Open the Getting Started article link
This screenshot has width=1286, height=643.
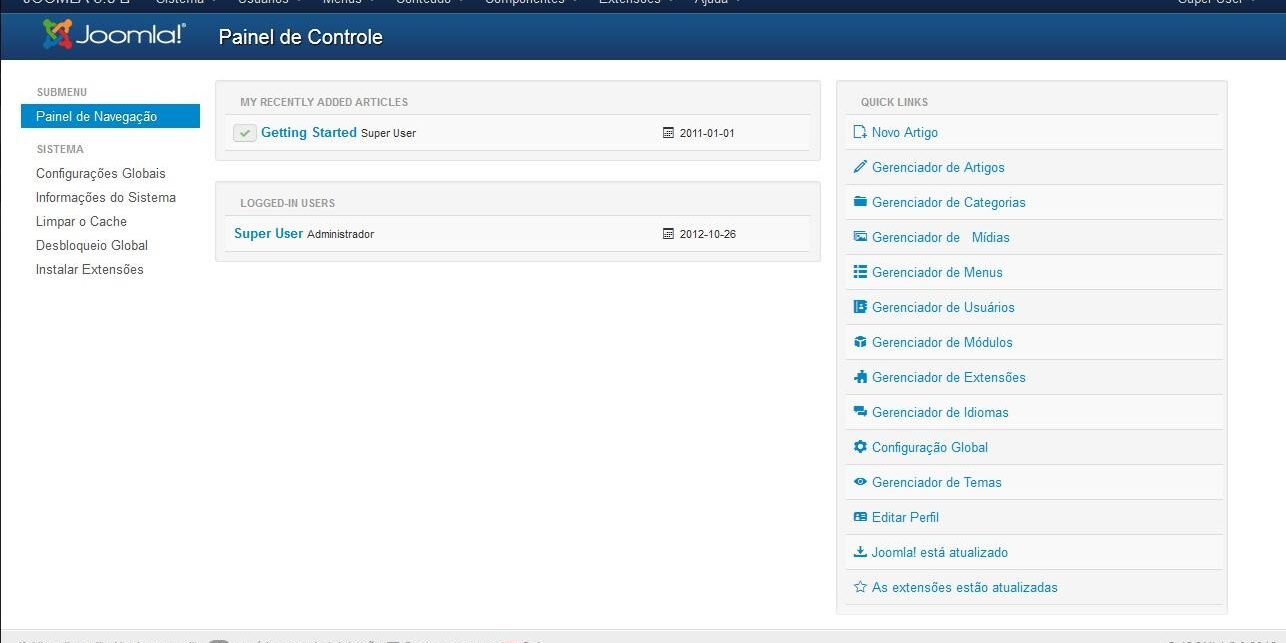click(308, 132)
